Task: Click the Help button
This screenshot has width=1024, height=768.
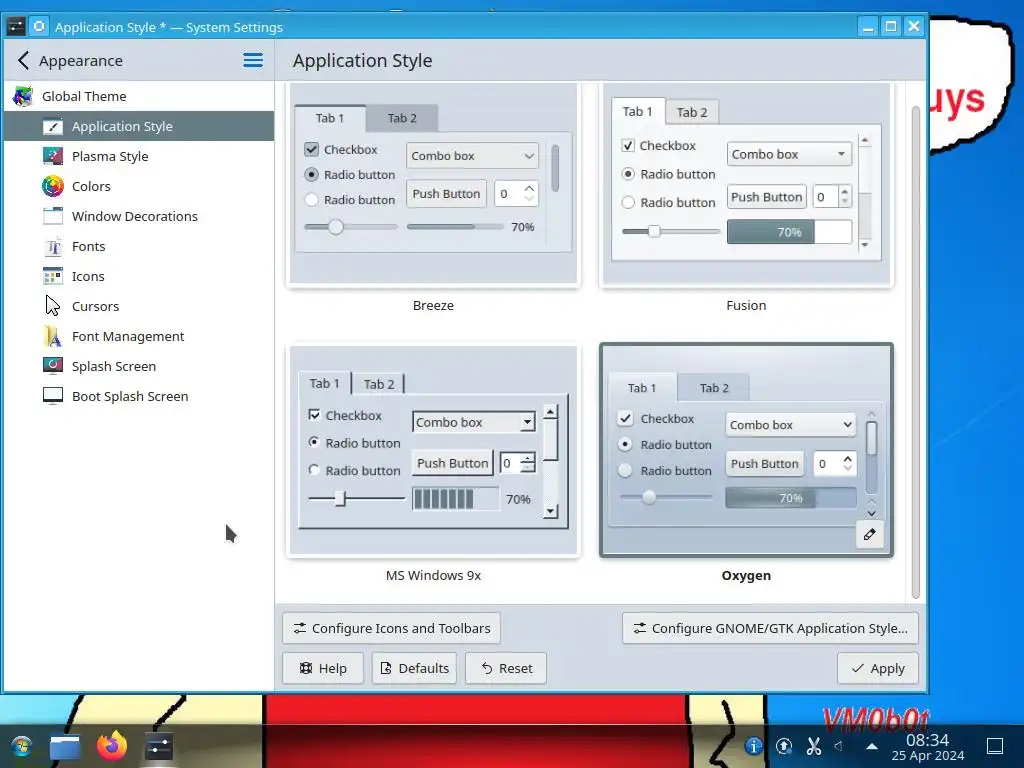Action: click(323, 668)
